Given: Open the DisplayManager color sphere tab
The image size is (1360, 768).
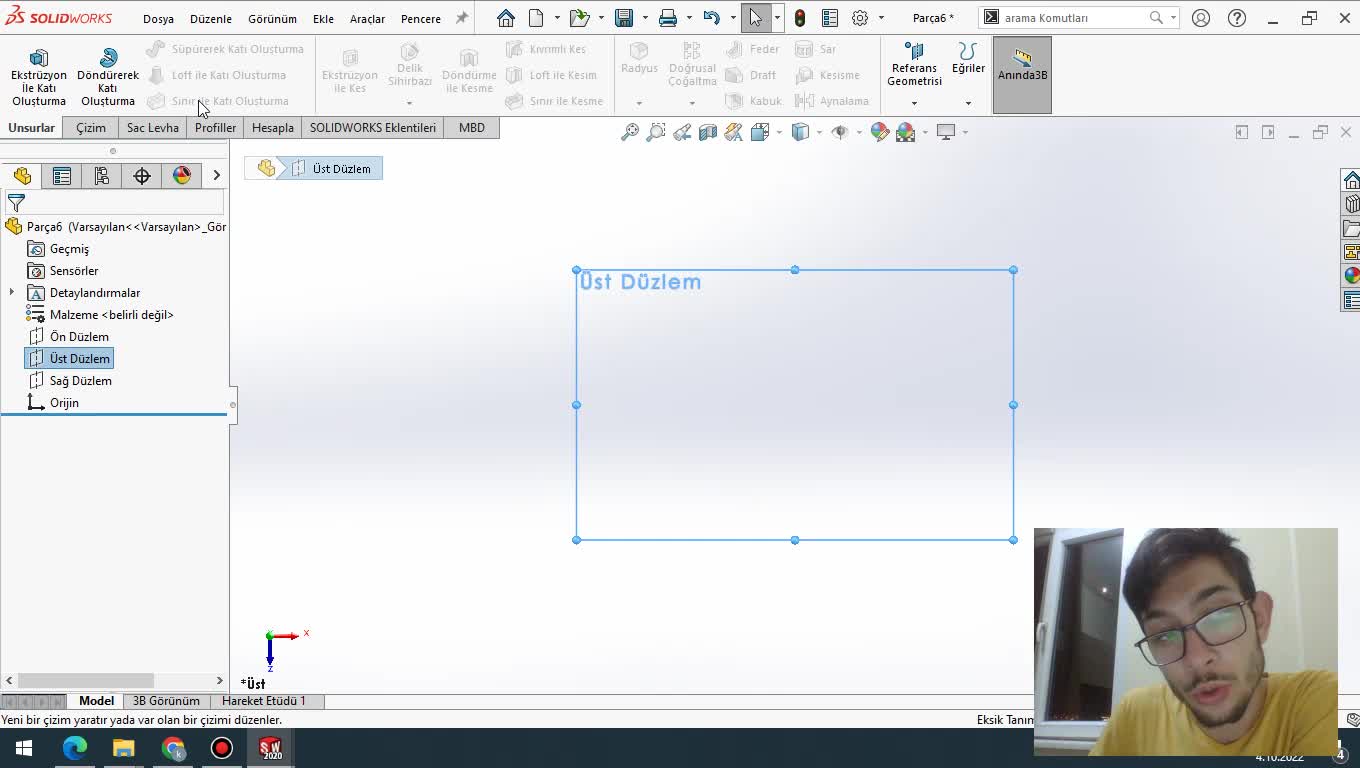Looking at the screenshot, I should point(182,176).
